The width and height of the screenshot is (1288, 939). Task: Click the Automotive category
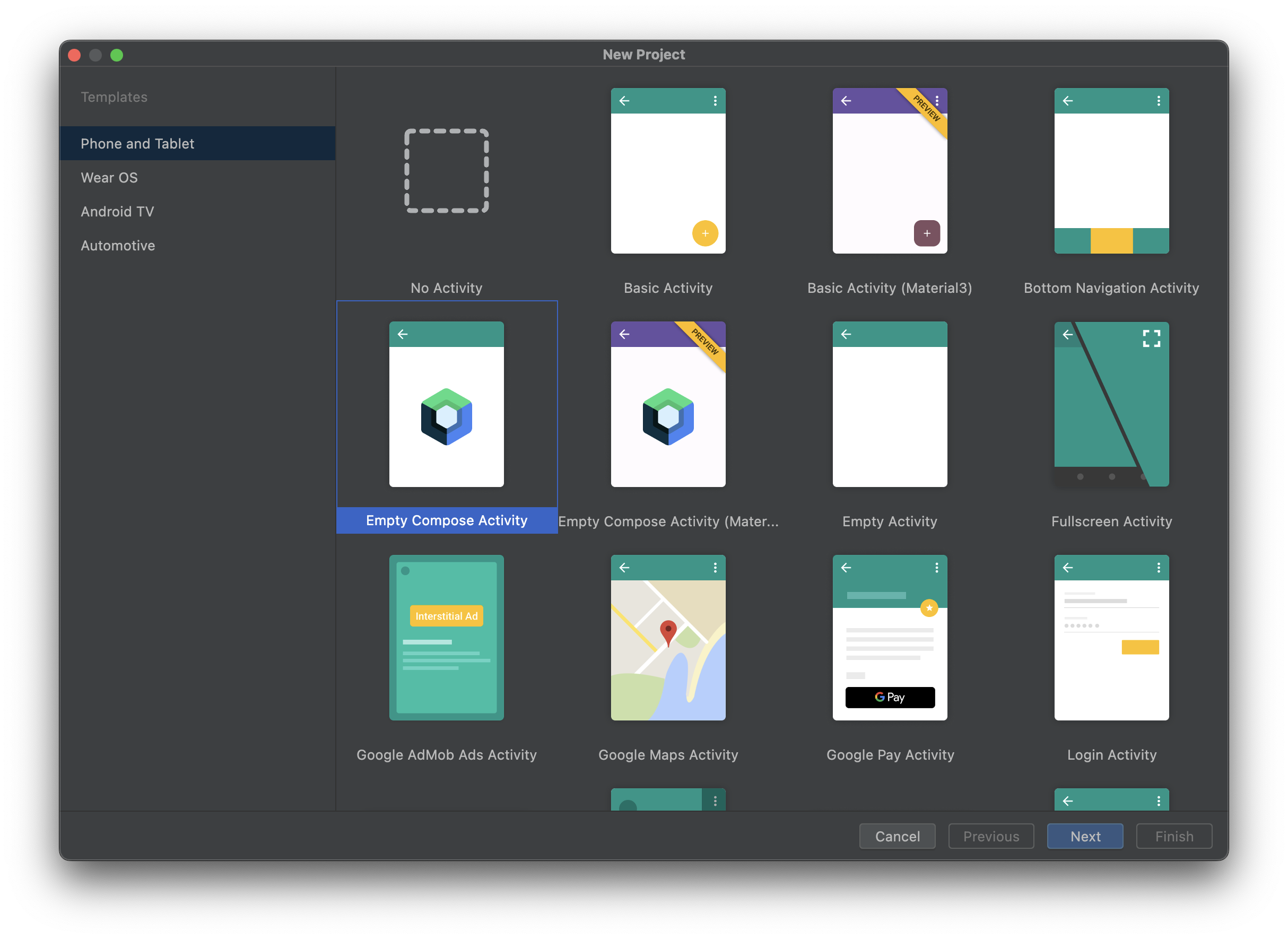pyautogui.click(x=117, y=244)
